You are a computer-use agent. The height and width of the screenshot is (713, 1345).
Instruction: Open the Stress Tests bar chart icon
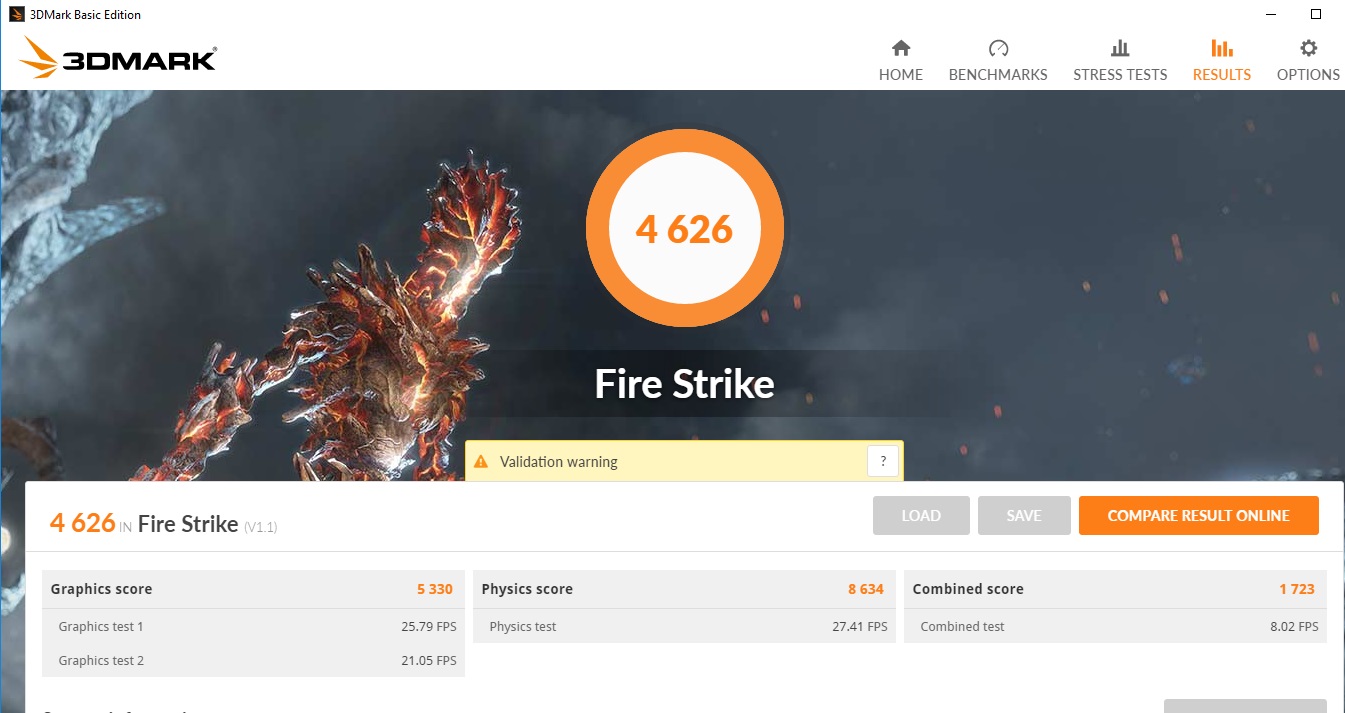click(x=1120, y=48)
